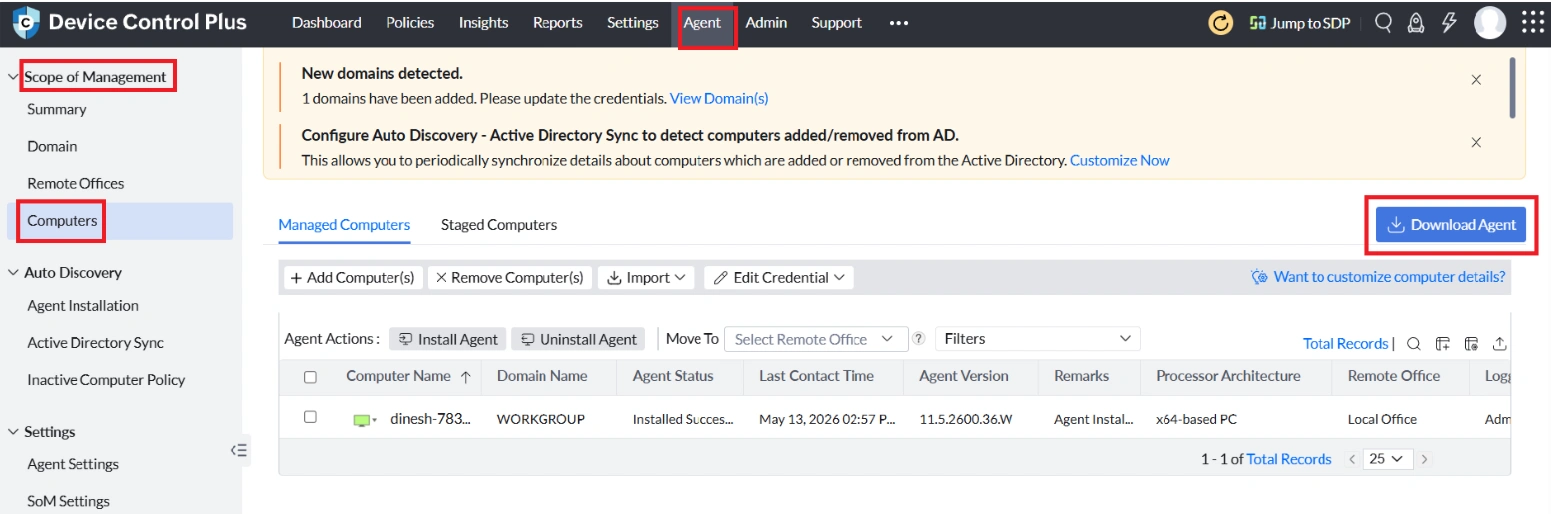Open Remote Offices in the sidebar
Screen dimensions: 1551x514
76,184
